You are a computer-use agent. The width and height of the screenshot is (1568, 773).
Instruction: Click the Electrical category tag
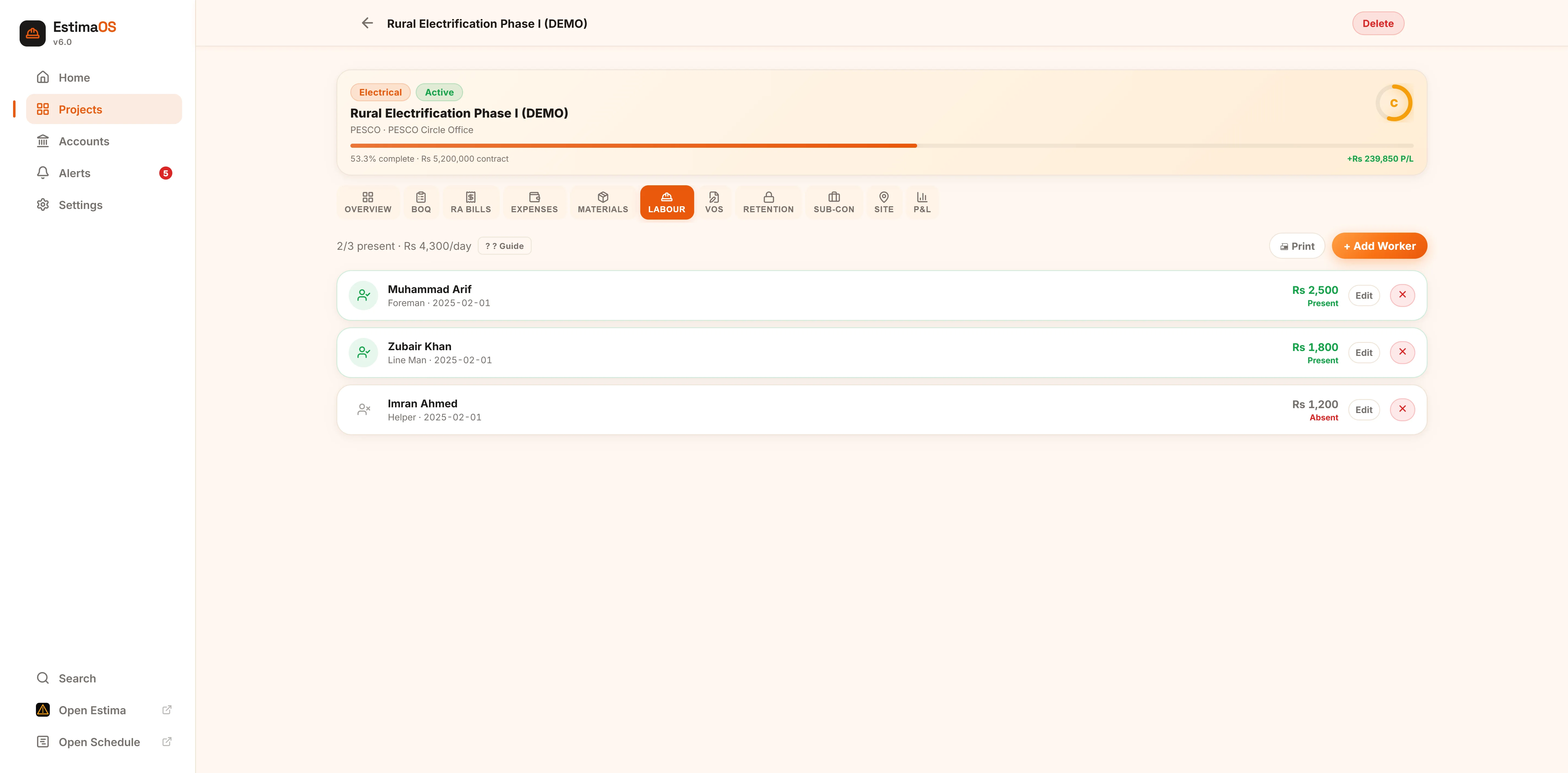point(381,93)
